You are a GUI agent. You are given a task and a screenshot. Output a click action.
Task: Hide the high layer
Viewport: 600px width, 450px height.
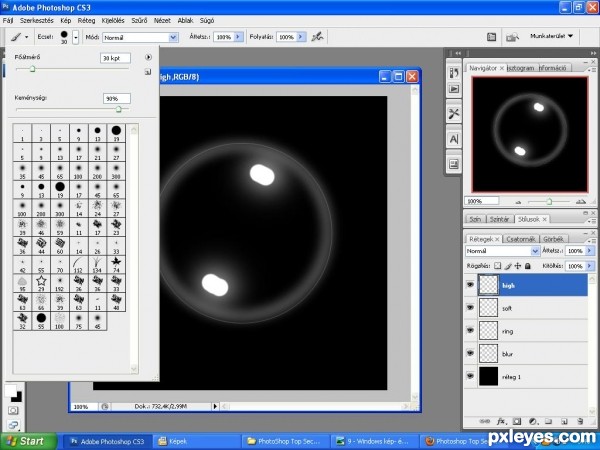click(470, 285)
